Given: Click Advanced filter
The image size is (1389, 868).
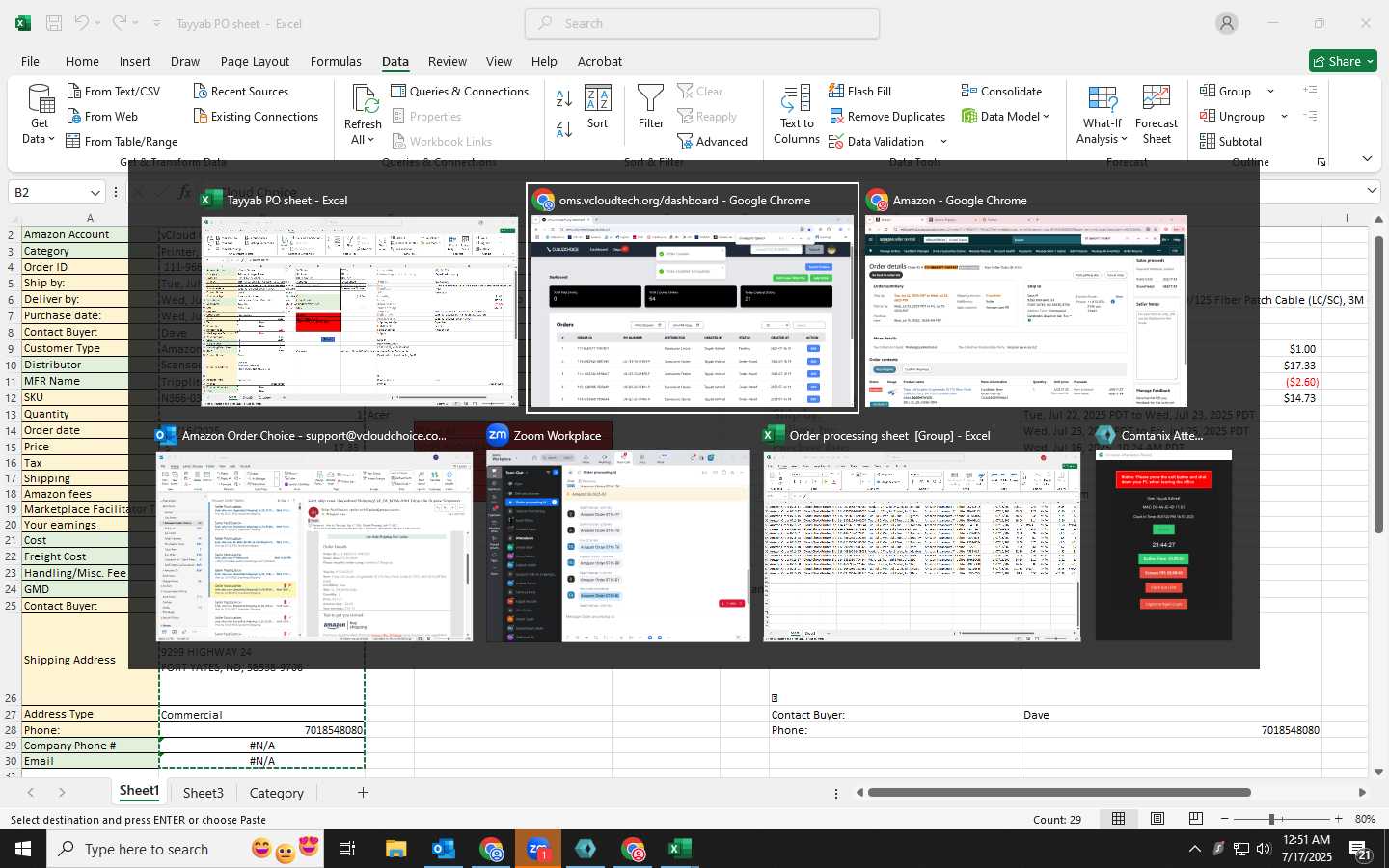Looking at the screenshot, I should click(713, 142).
